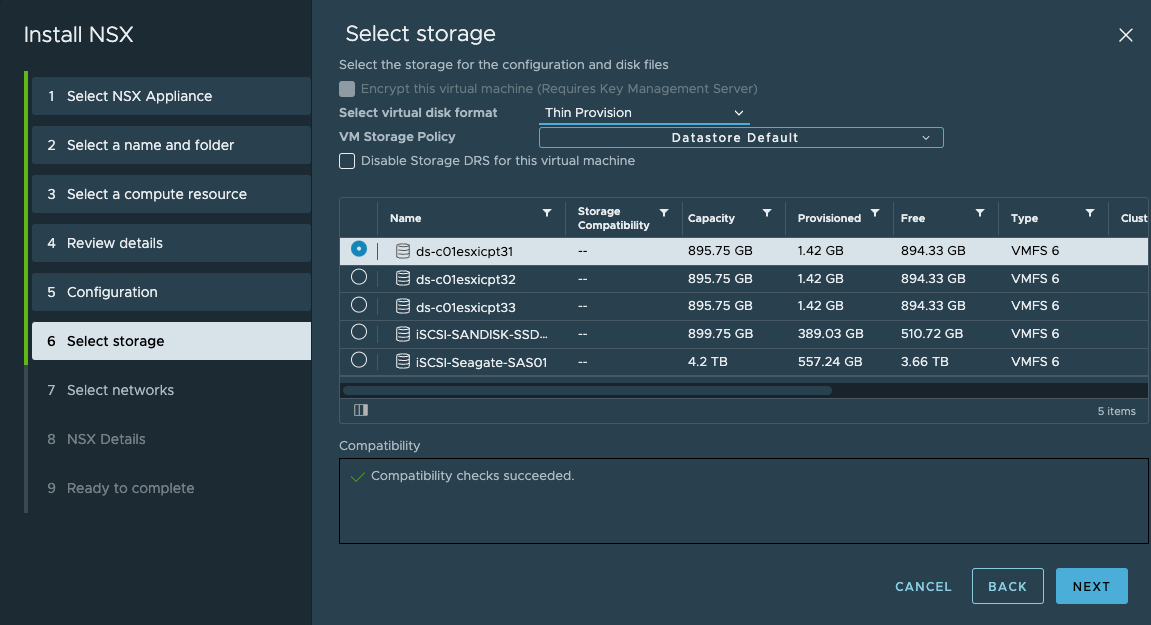Go to step 4 Review details
The width and height of the screenshot is (1151, 625).
pos(171,243)
